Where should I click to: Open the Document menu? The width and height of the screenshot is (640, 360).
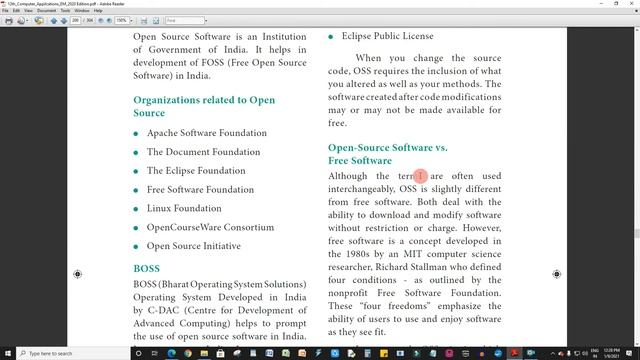click(47, 11)
